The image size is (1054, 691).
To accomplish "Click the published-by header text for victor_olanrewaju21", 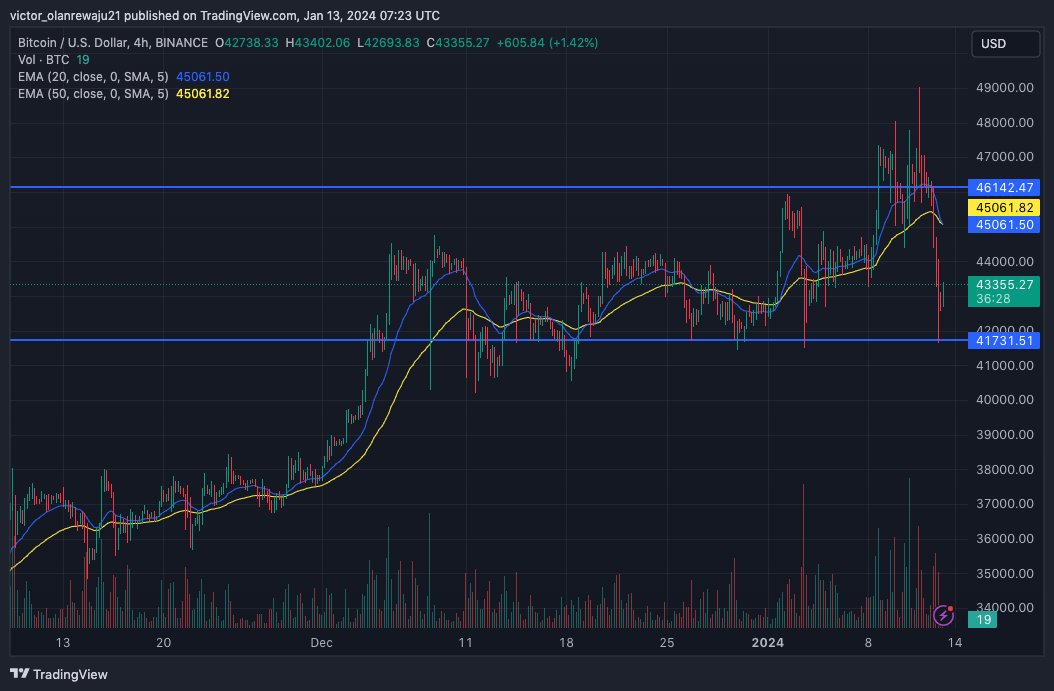I will coord(225,15).
